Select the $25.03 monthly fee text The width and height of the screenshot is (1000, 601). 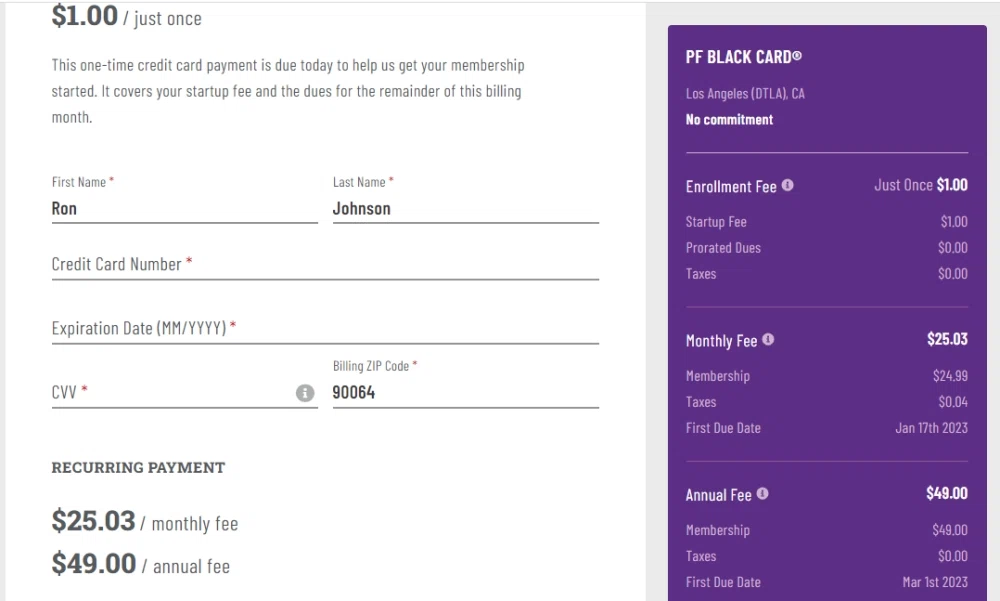[144, 522]
